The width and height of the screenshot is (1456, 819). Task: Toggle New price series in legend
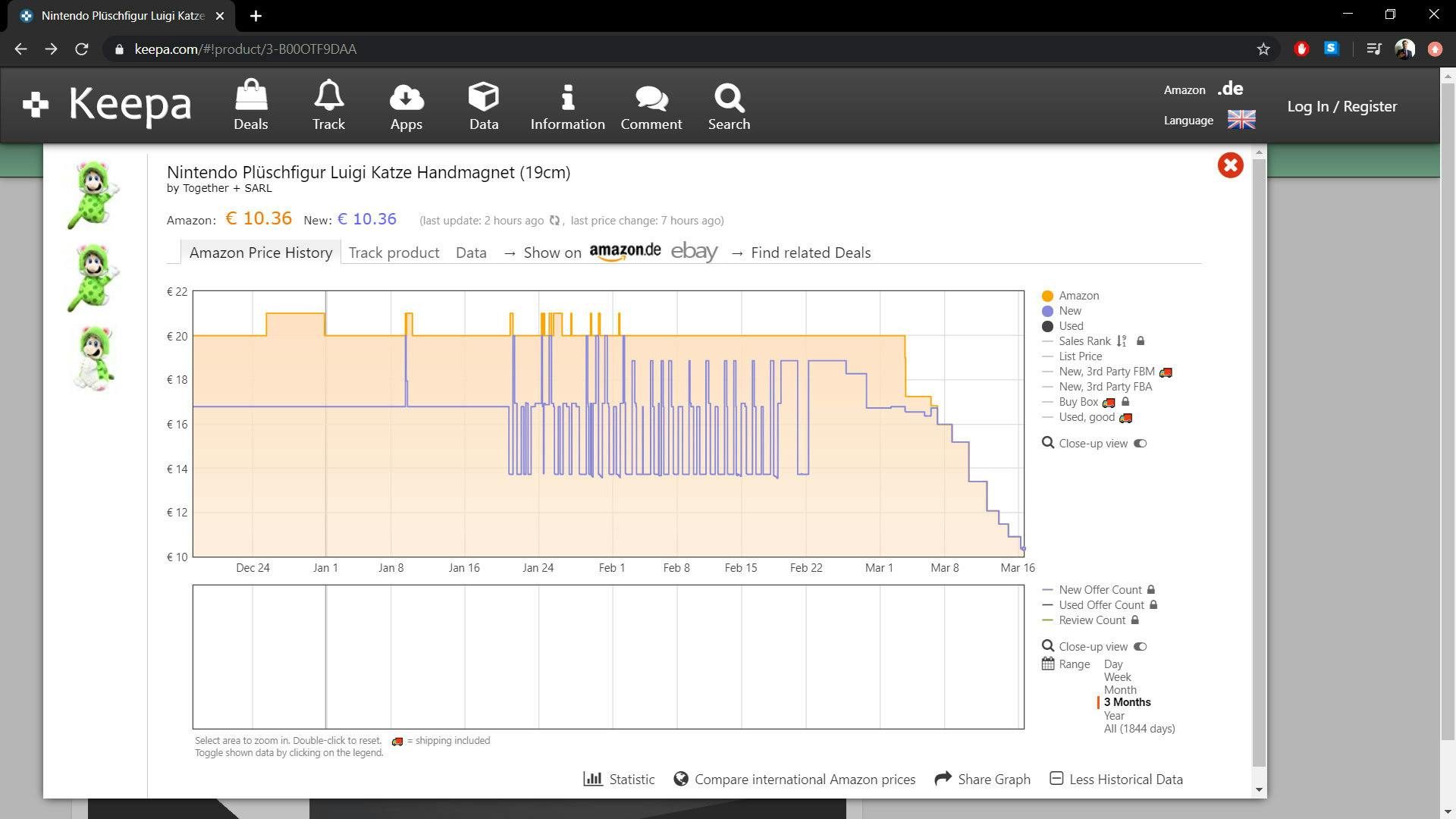coord(1069,311)
